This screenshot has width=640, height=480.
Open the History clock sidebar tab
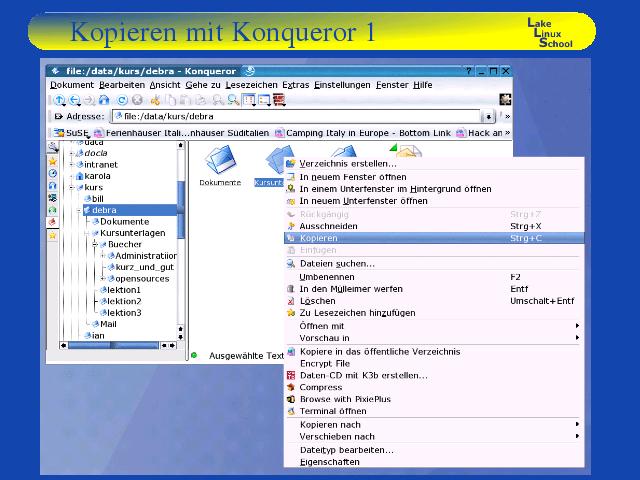tap(53, 173)
